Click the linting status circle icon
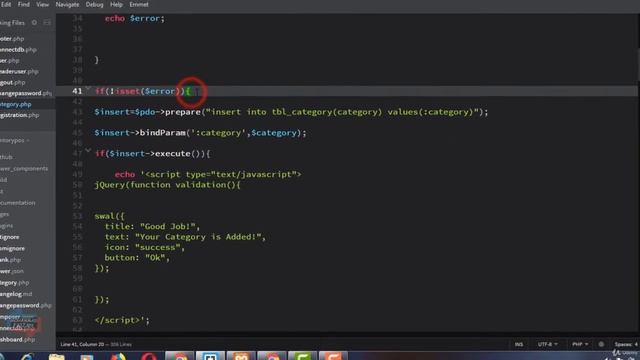The image size is (640, 360). click(601, 344)
